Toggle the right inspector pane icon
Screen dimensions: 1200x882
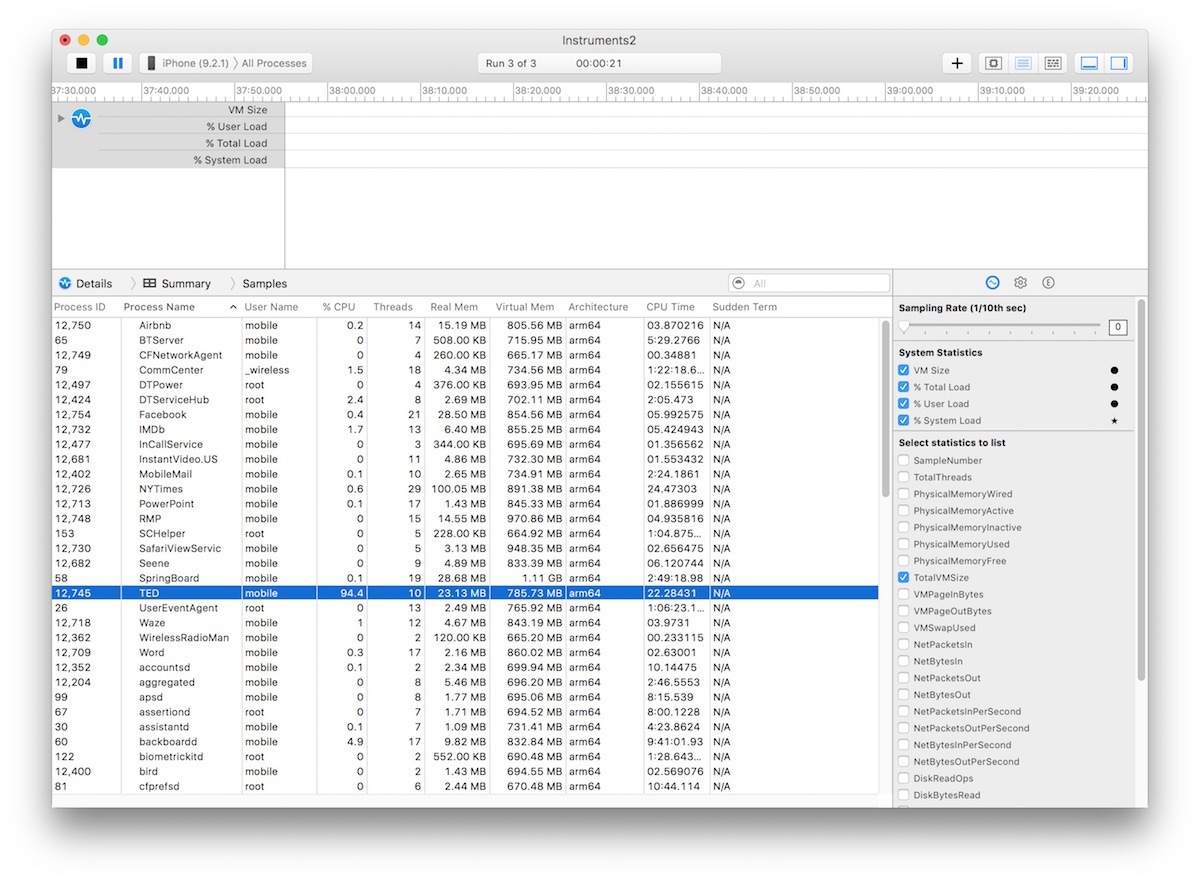[x=1119, y=63]
